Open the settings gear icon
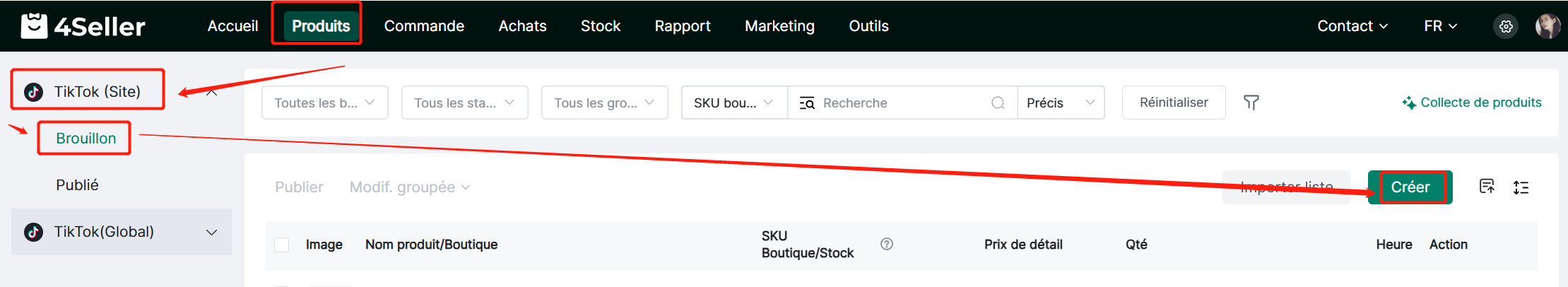This screenshot has height=287, width=1568. coord(1506,26)
